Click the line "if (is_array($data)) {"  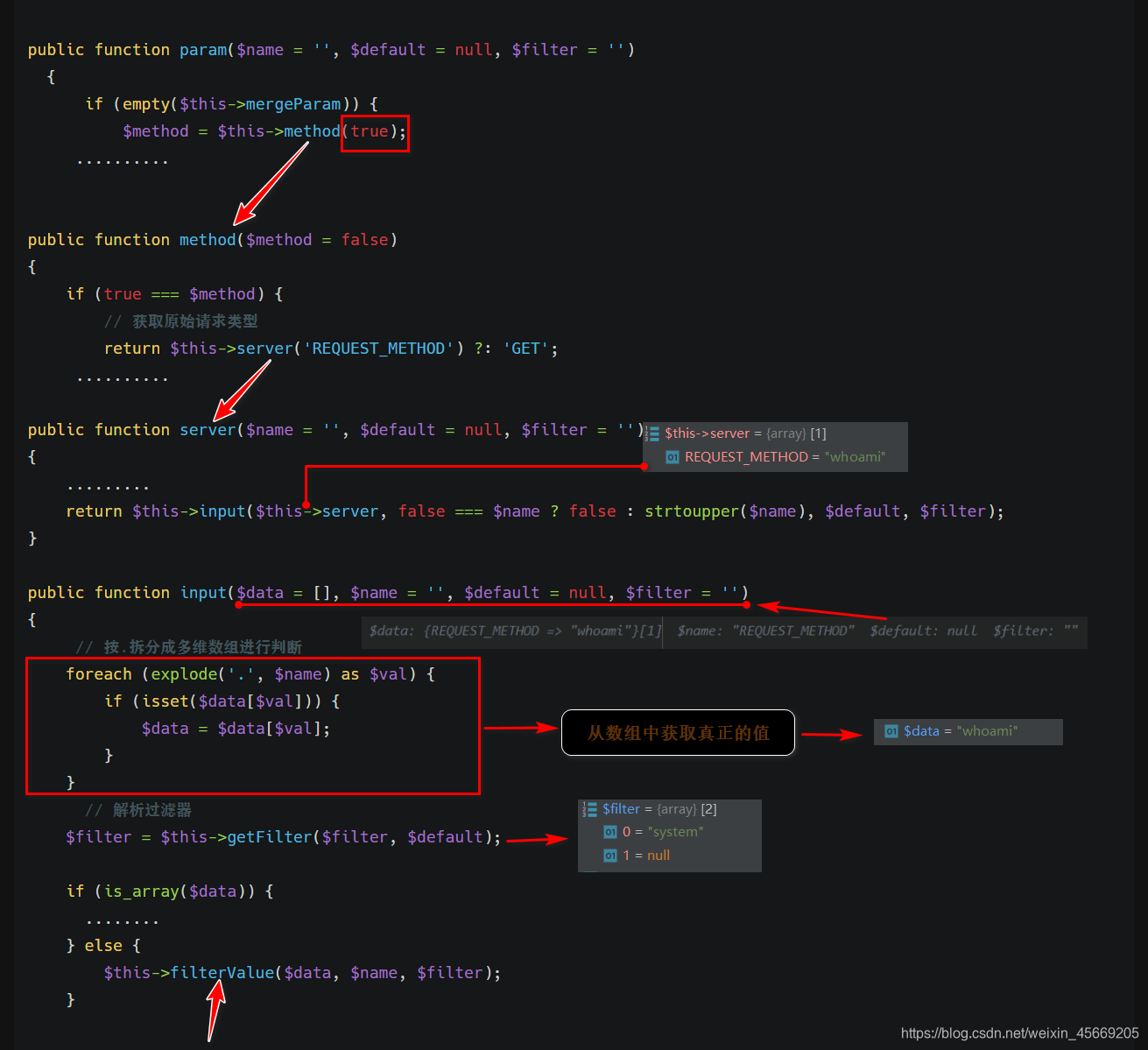coord(170,891)
